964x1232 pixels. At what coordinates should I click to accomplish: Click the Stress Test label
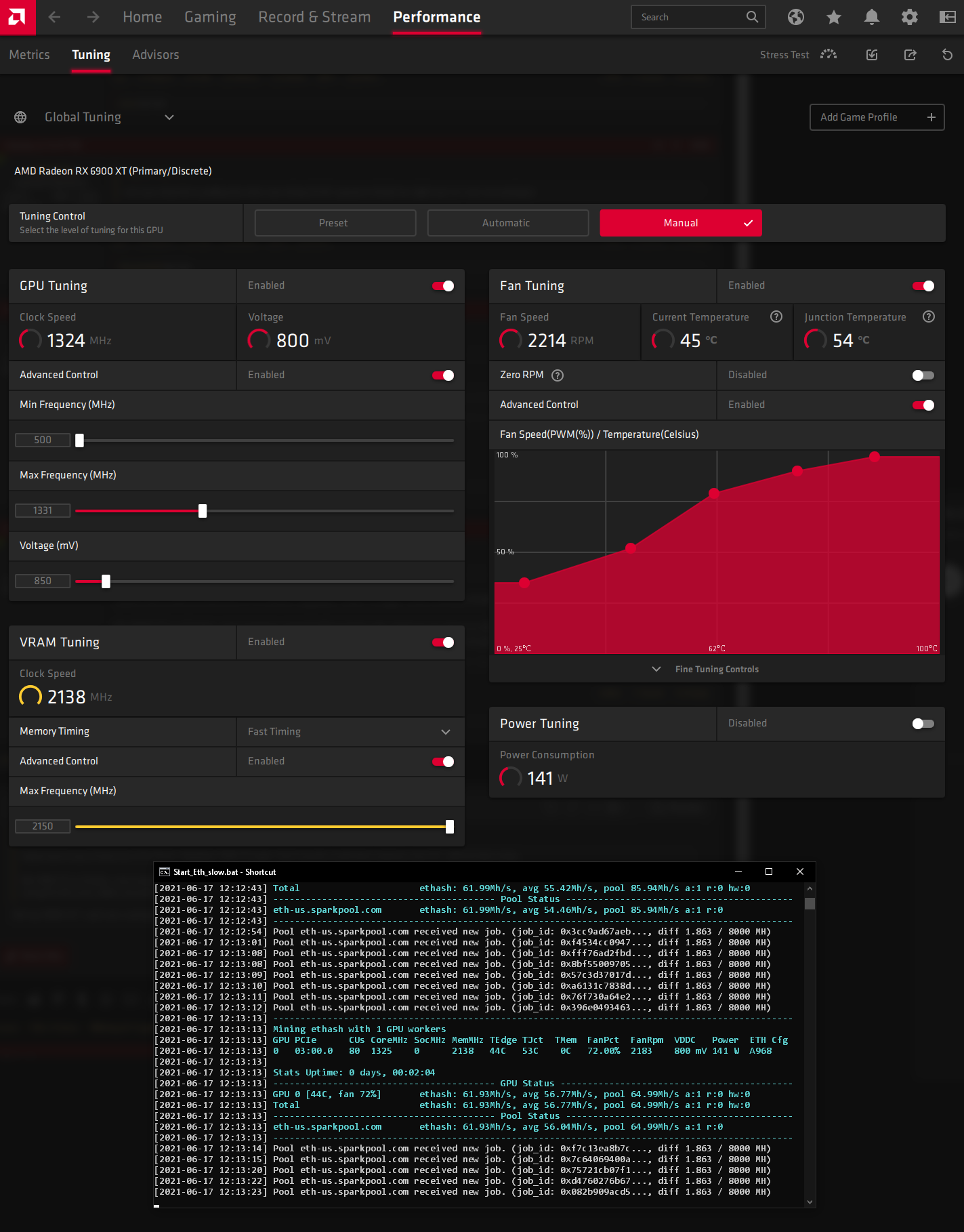784,55
